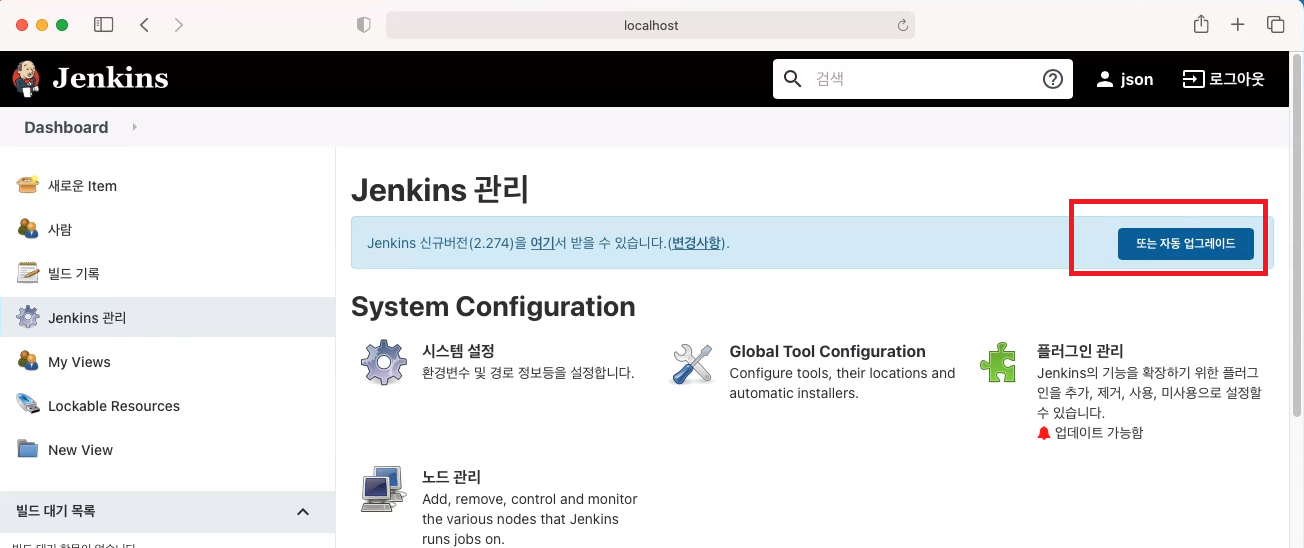Focus the 검색 search input field
The width and height of the screenshot is (1304, 548).
tap(923, 79)
